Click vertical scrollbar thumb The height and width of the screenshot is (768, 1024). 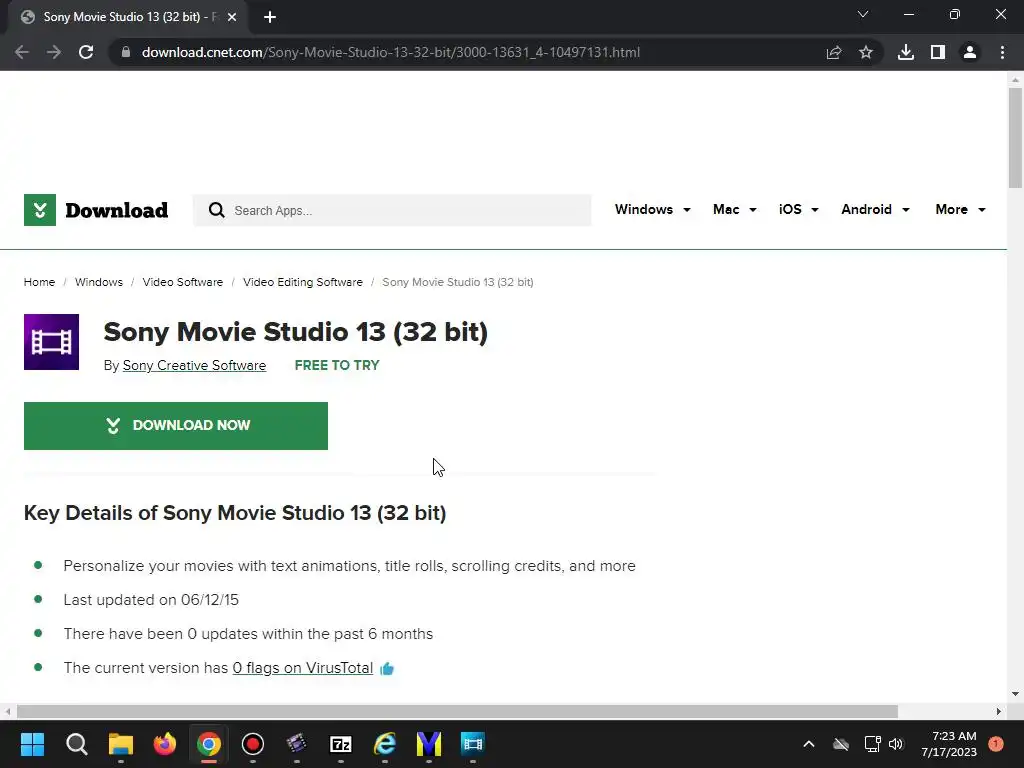[x=1015, y=137]
